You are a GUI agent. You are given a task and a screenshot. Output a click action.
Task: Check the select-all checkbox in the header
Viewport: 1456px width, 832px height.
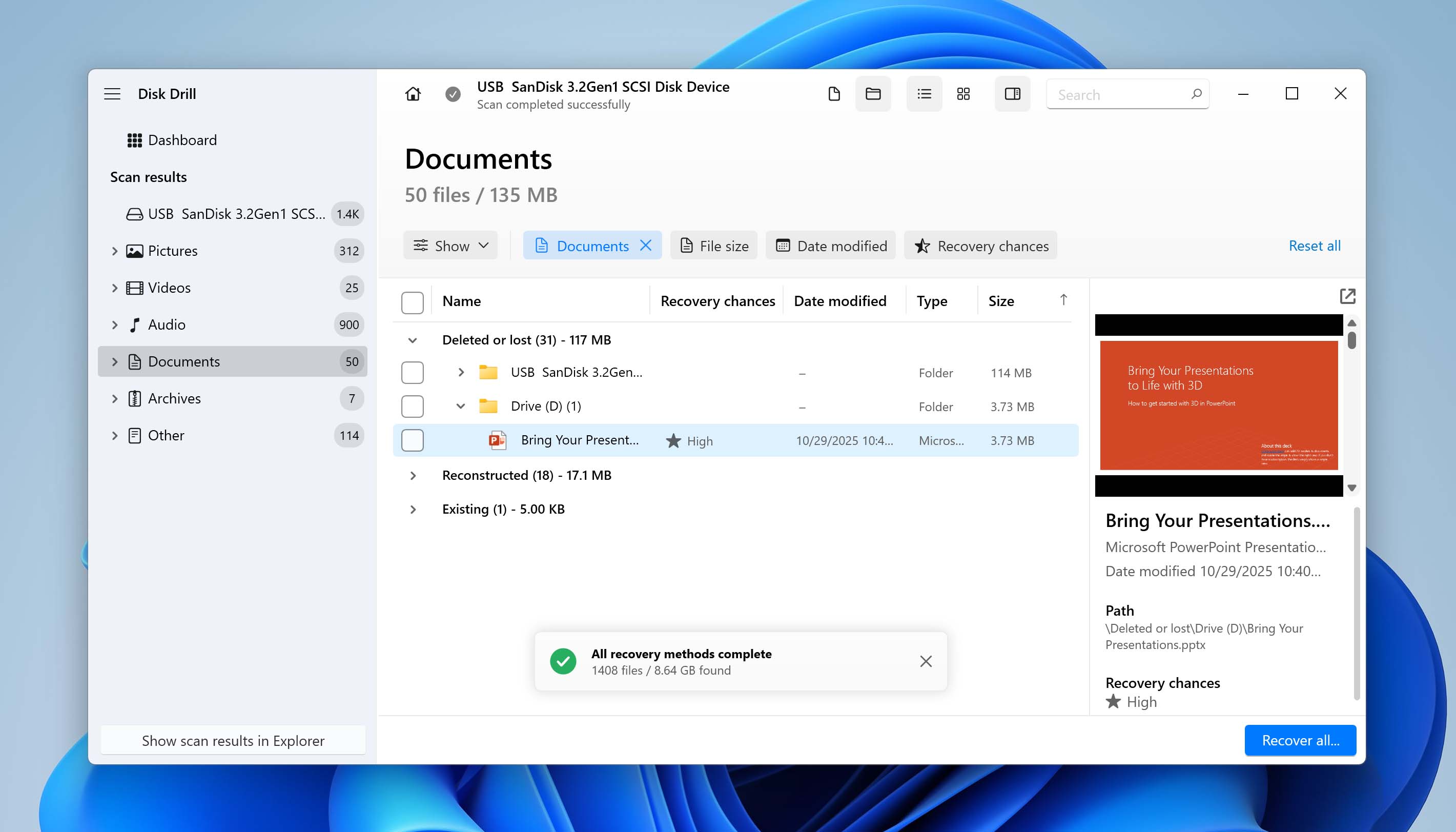click(412, 302)
